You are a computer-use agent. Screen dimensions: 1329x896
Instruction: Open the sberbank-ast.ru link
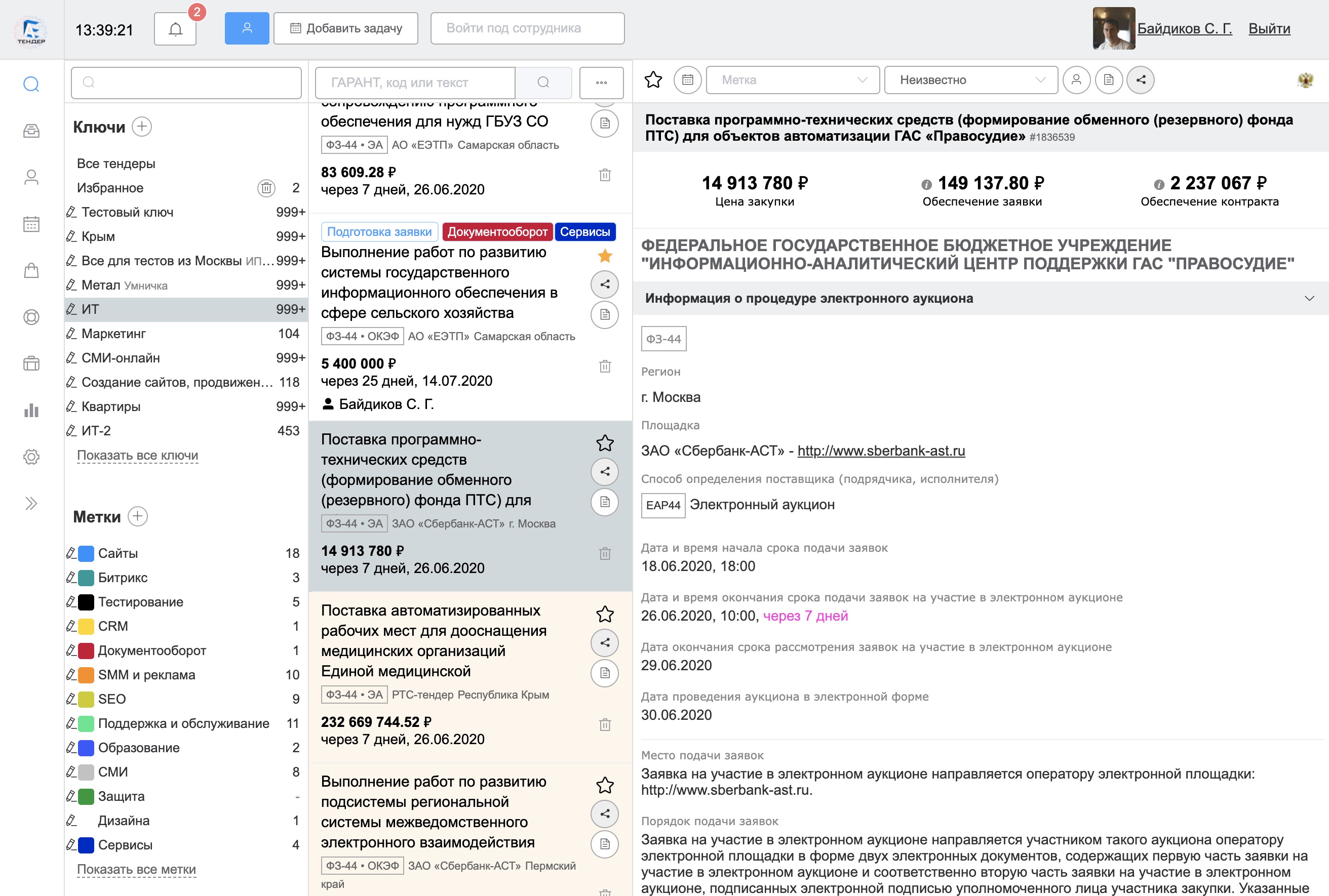point(881,451)
